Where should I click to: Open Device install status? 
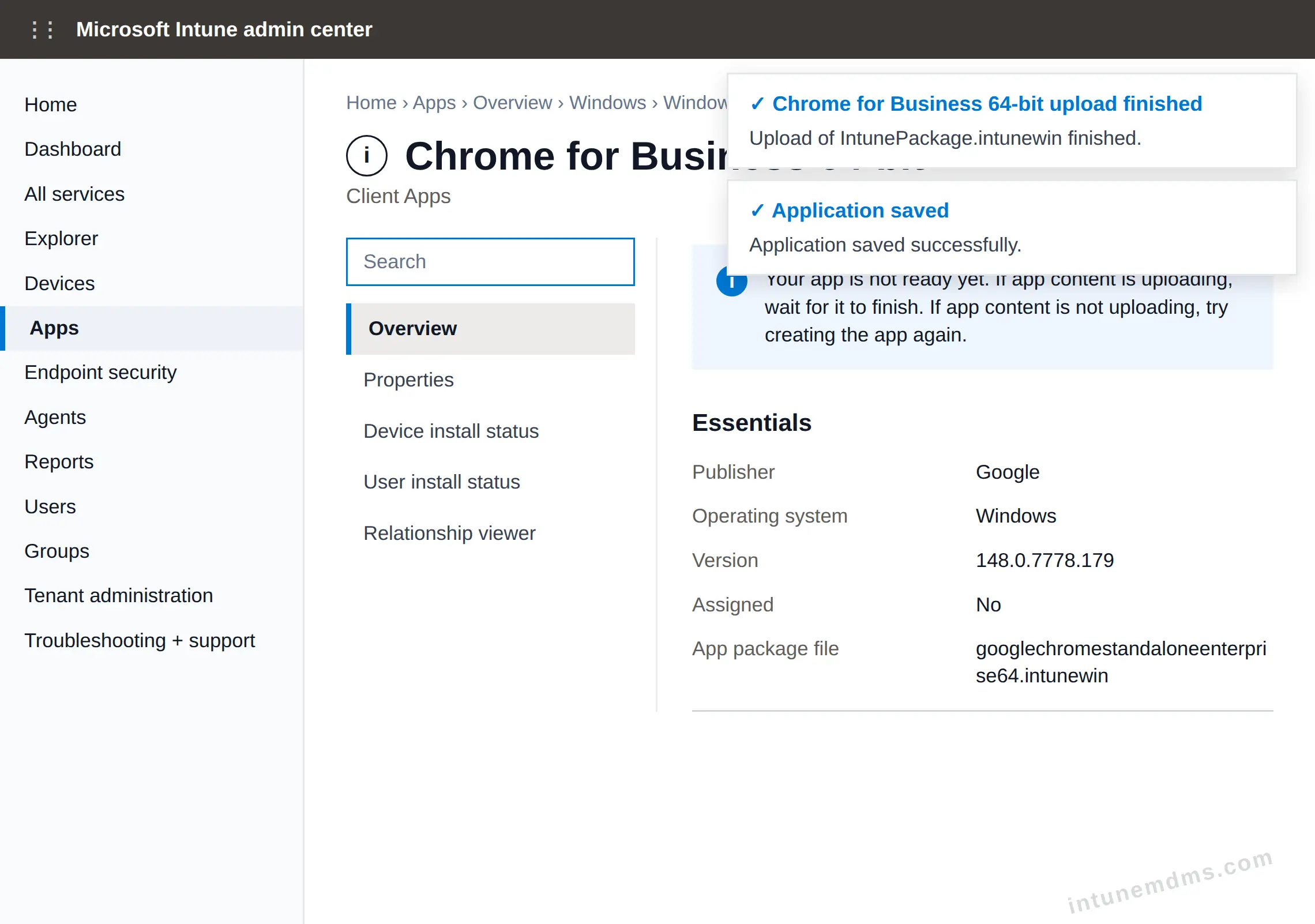click(x=490, y=431)
